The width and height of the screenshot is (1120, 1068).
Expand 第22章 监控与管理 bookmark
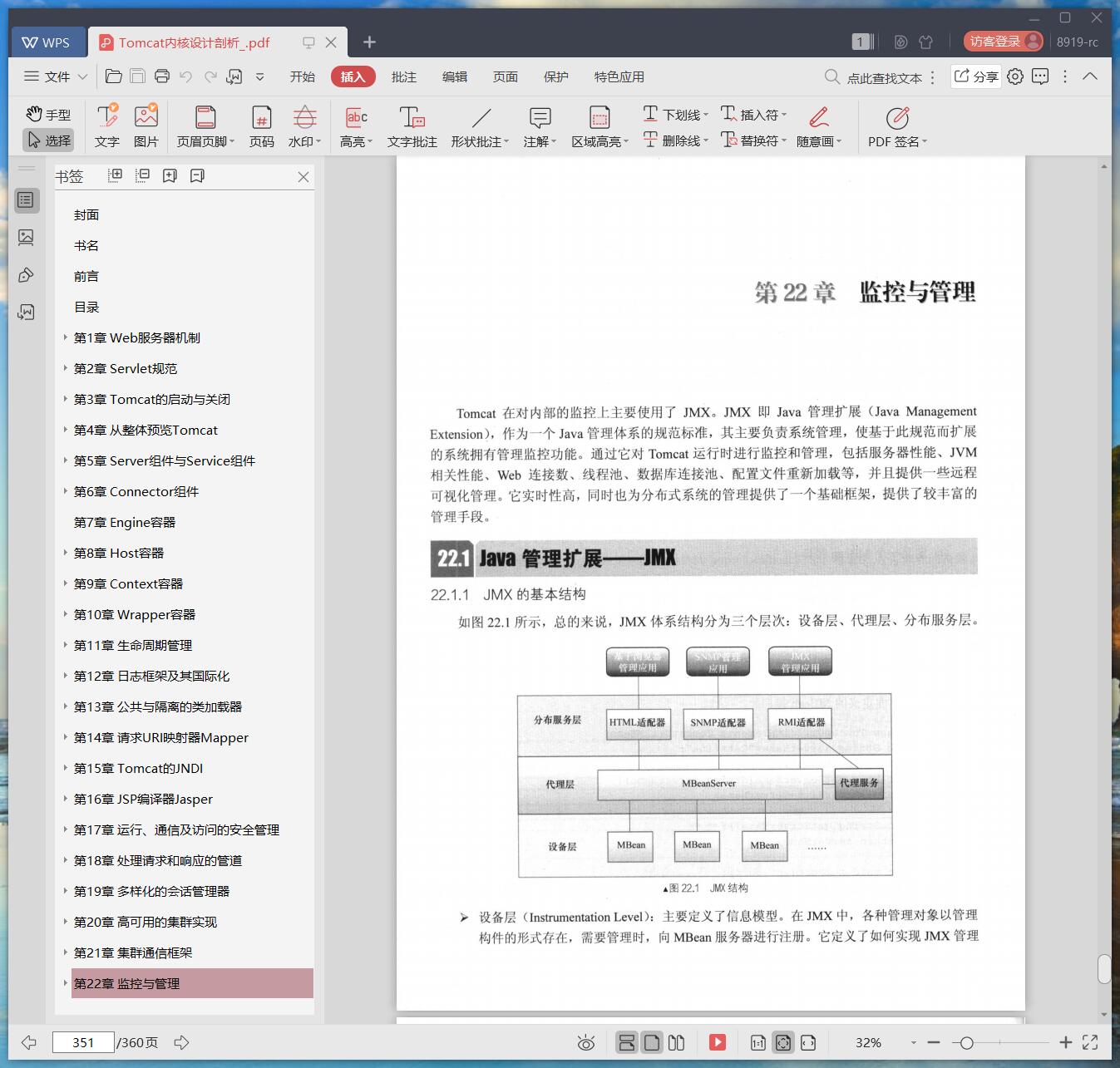[x=66, y=983]
